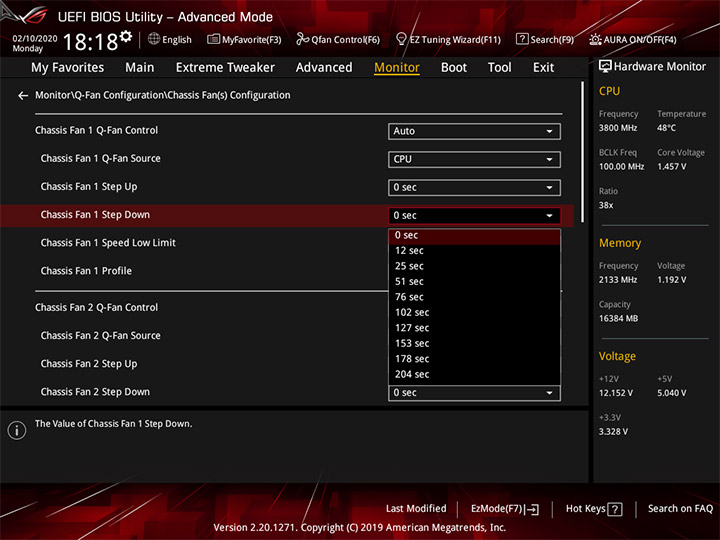Image resolution: width=720 pixels, height=540 pixels.
Task: Collapse Chassis Fan 1 Step Down dropdown
Action: pos(474,215)
